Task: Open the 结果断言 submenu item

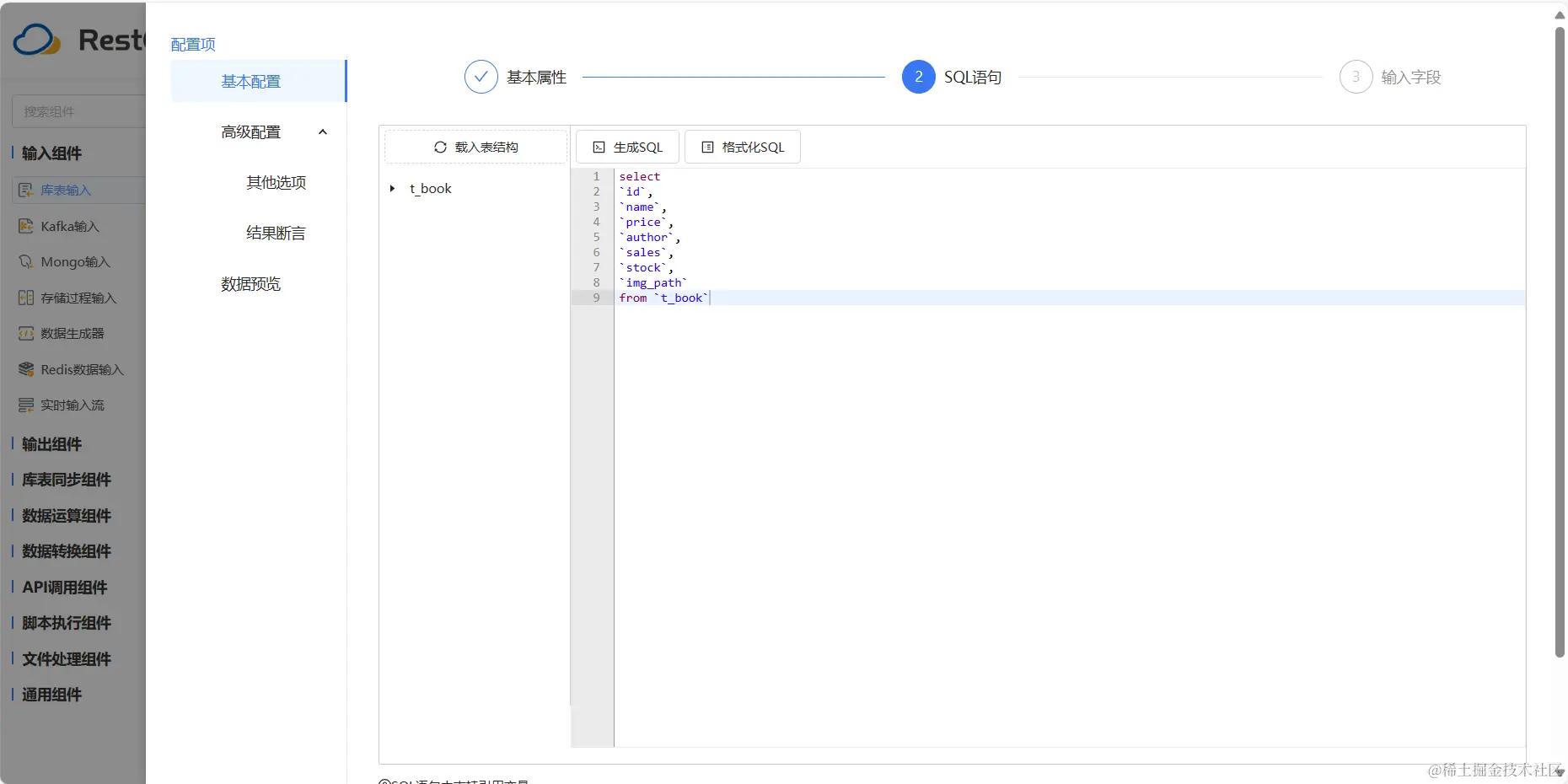Action: (276, 233)
